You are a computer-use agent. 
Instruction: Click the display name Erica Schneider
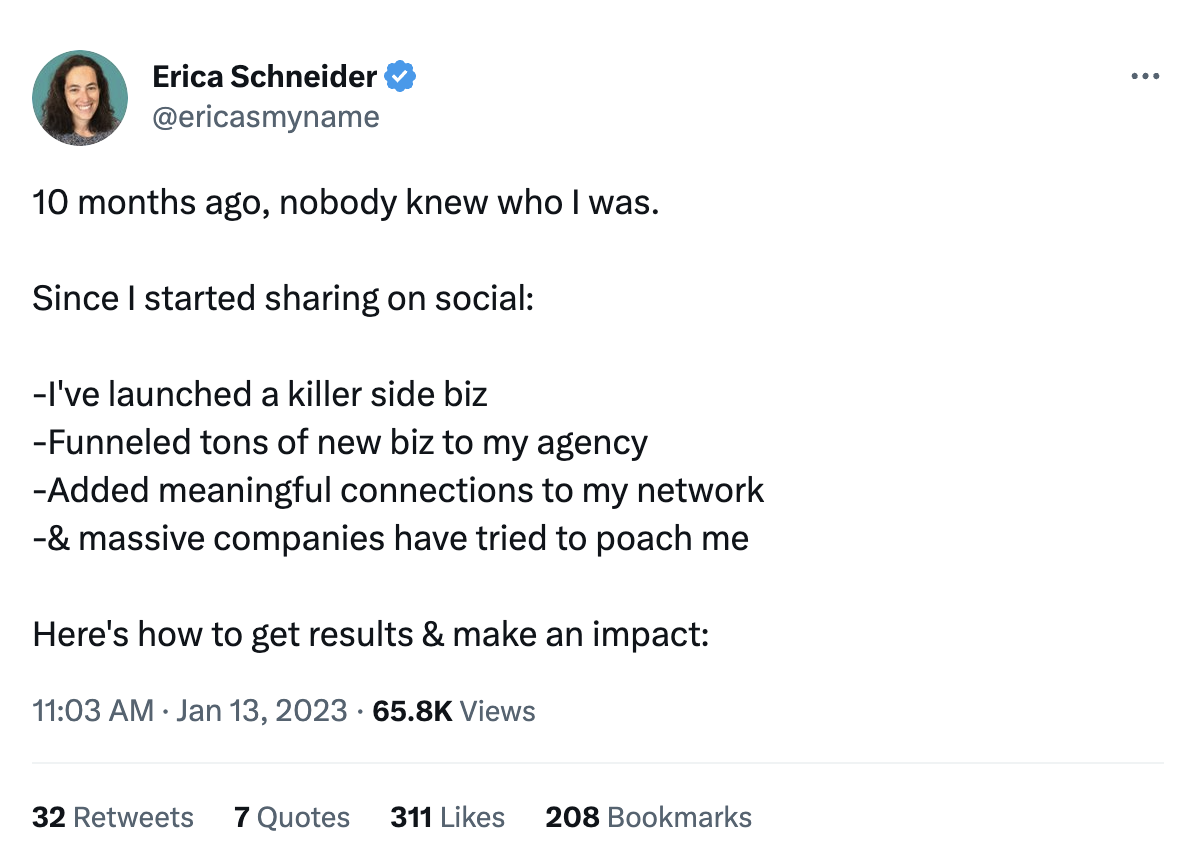[x=265, y=75]
